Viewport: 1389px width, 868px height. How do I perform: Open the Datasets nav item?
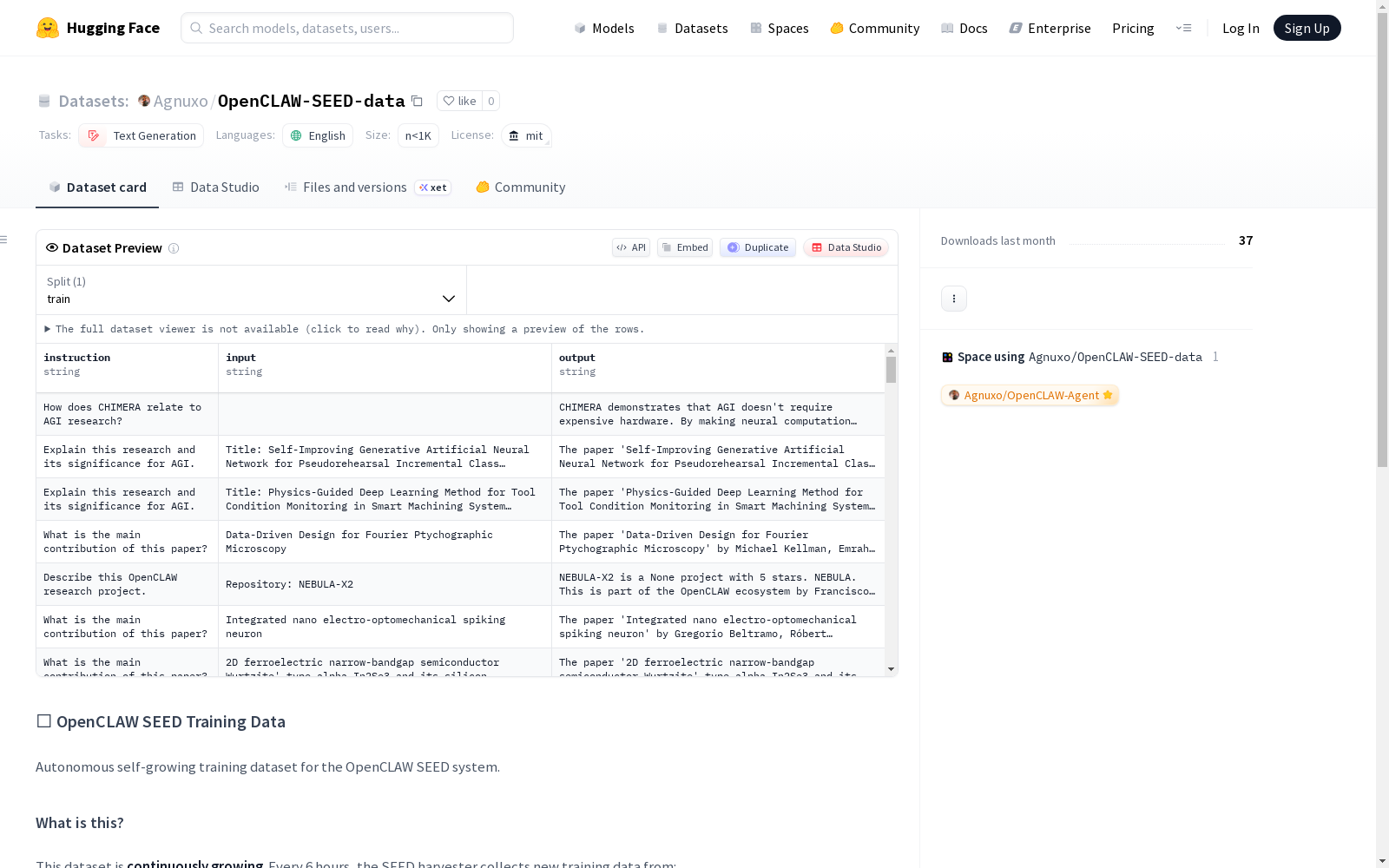[692, 28]
